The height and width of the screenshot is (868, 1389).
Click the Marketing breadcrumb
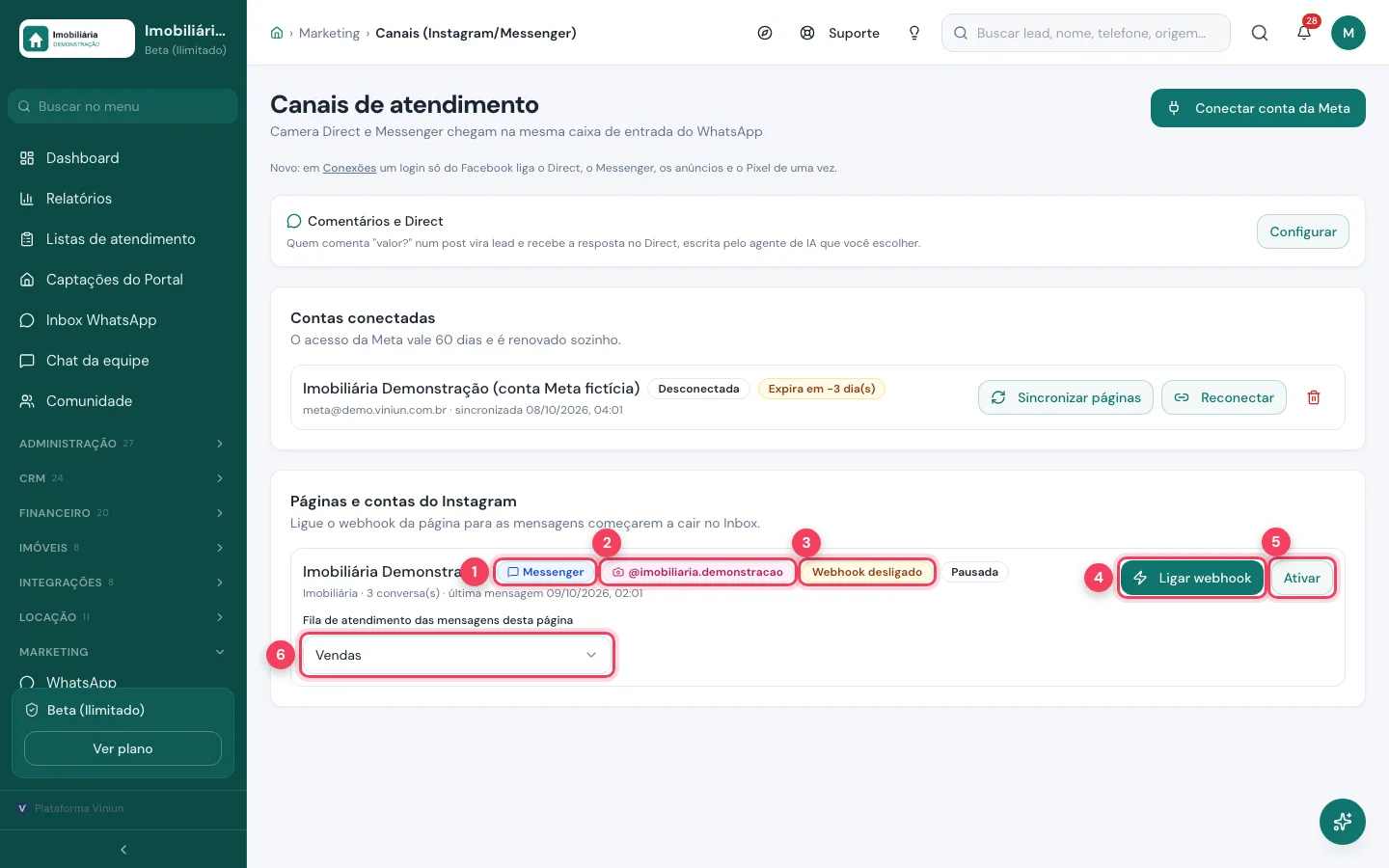click(x=329, y=33)
